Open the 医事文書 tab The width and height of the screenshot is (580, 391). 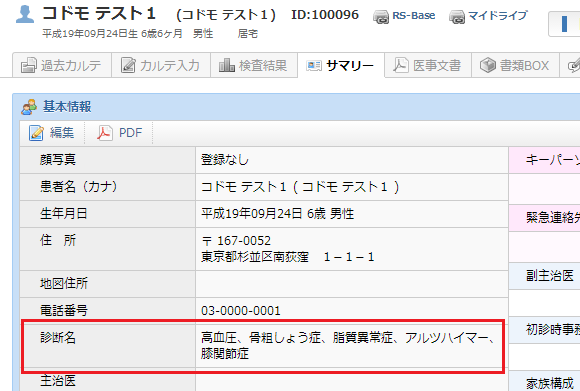click(428, 65)
